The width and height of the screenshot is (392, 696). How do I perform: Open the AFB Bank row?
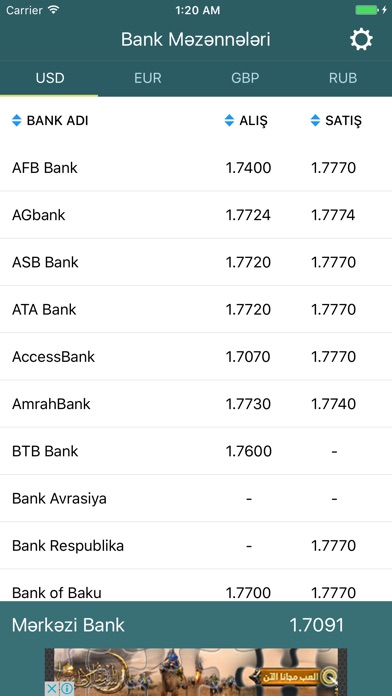pos(196,168)
